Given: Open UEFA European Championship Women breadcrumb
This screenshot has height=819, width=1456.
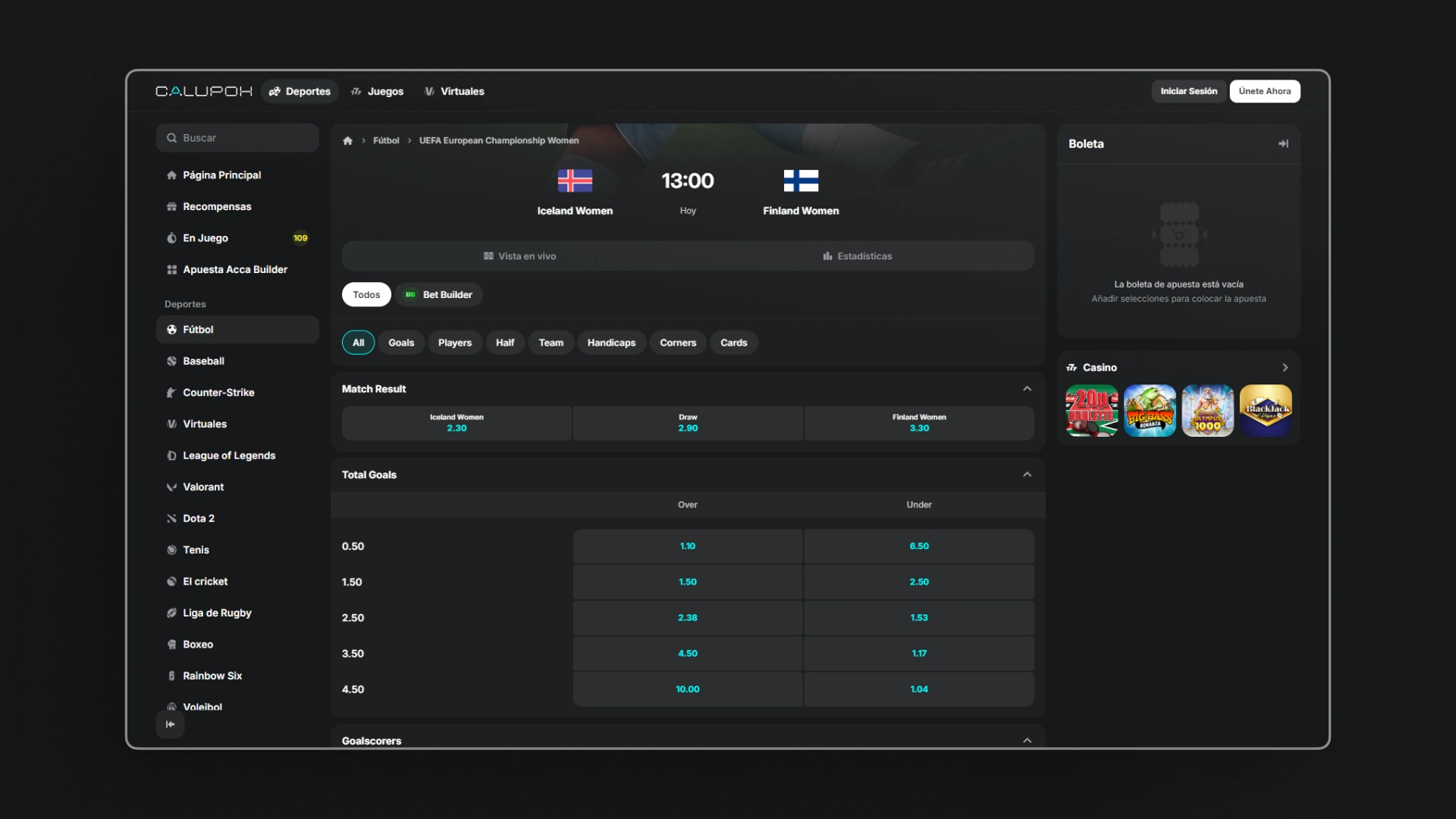Looking at the screenshot, I should tap(499, 140).
